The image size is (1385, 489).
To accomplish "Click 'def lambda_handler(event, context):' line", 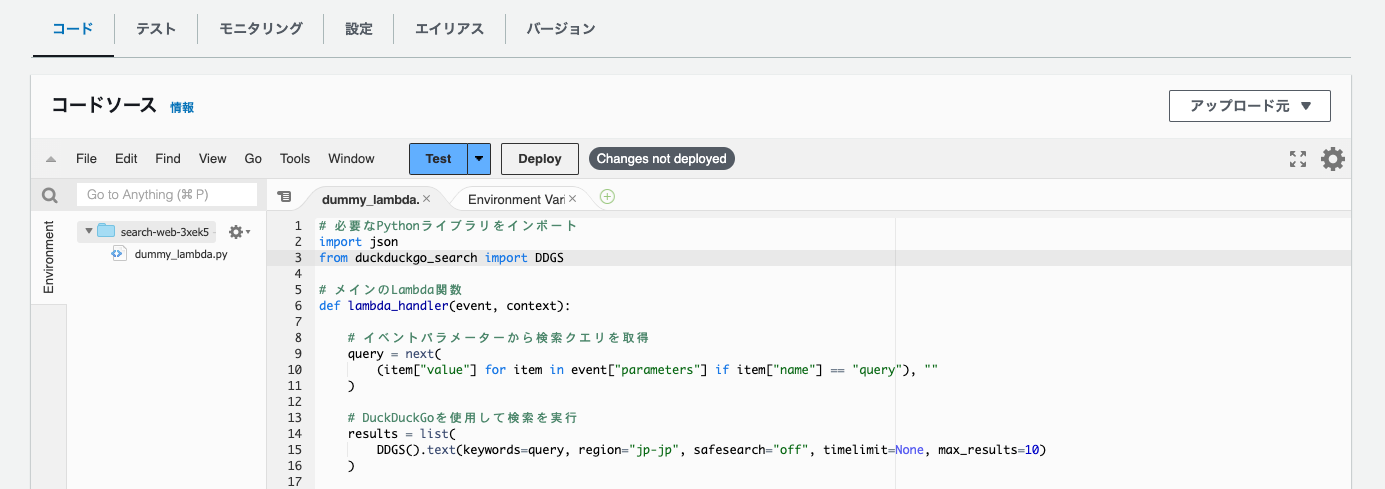I will point(444,306).
